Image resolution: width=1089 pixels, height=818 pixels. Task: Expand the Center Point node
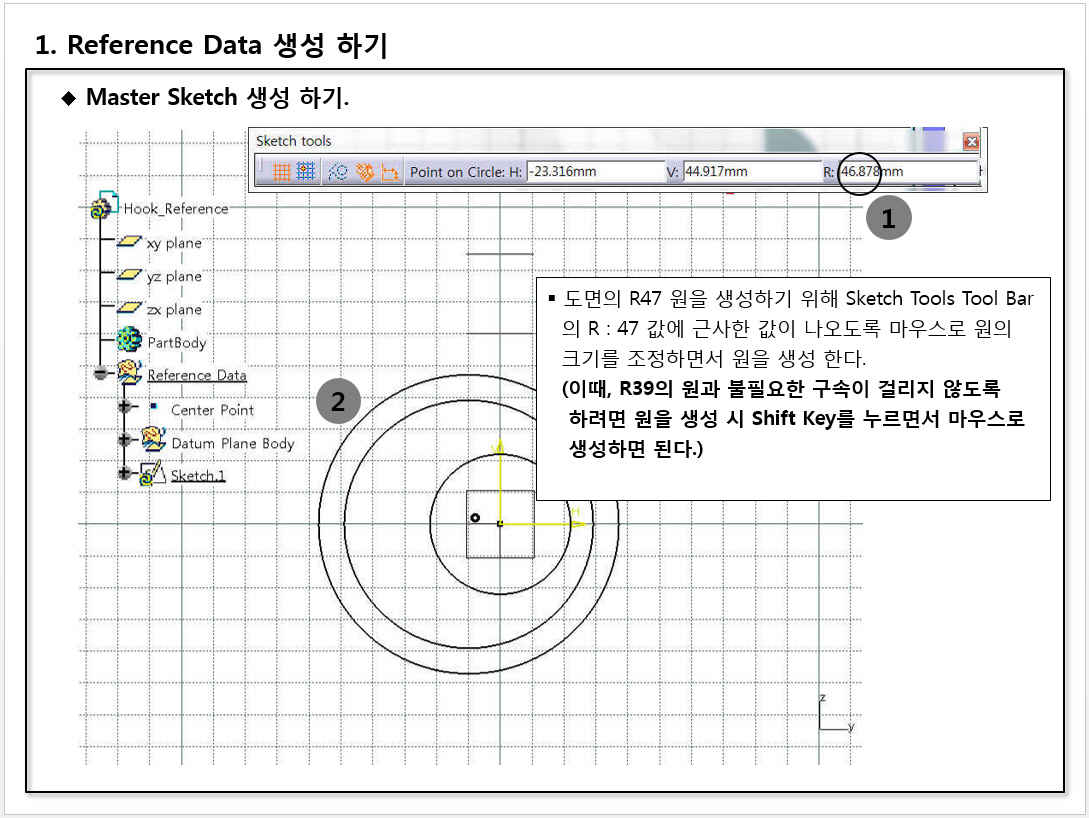pyautogui.click(x=125, y=408)
